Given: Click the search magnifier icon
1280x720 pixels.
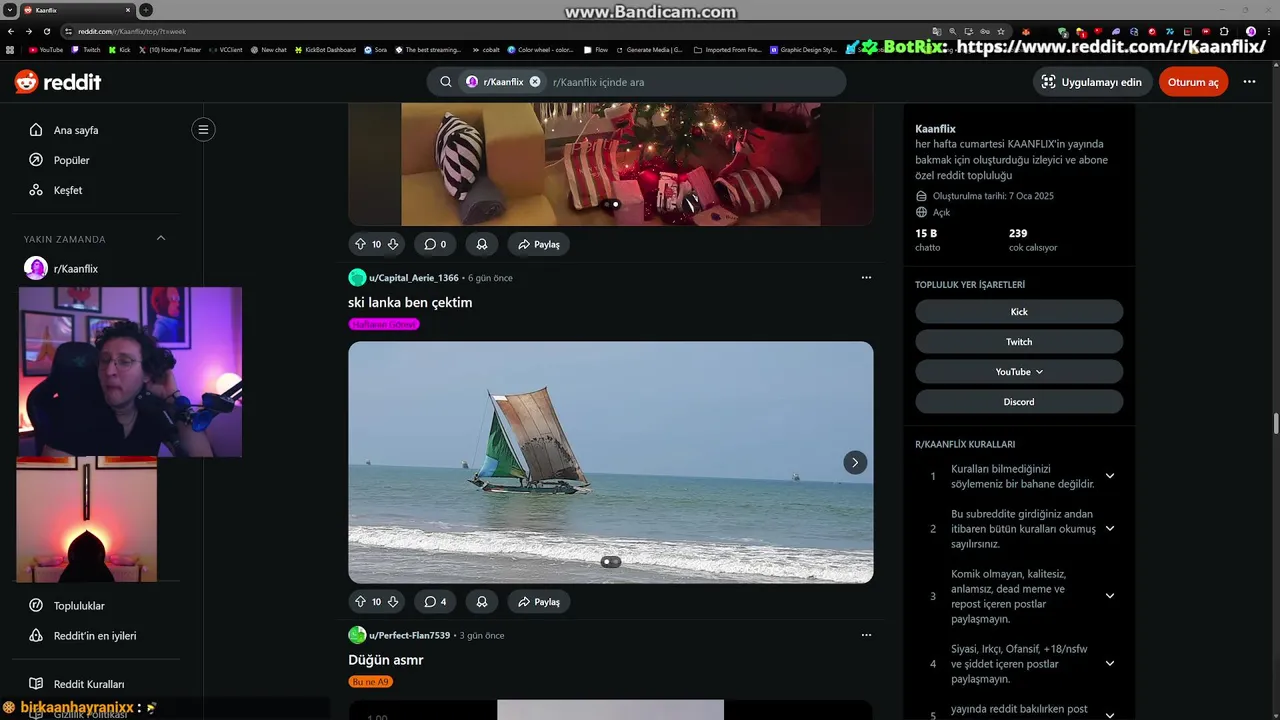Looking at the screenshot, I should coord(446,82).
